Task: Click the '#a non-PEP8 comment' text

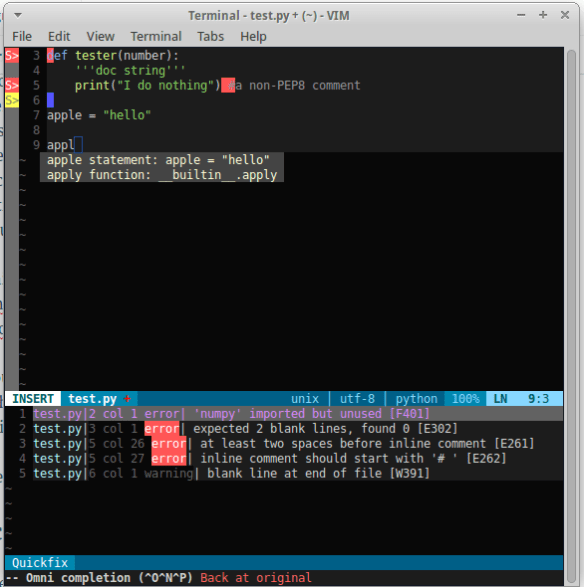Action: (294, 85)
